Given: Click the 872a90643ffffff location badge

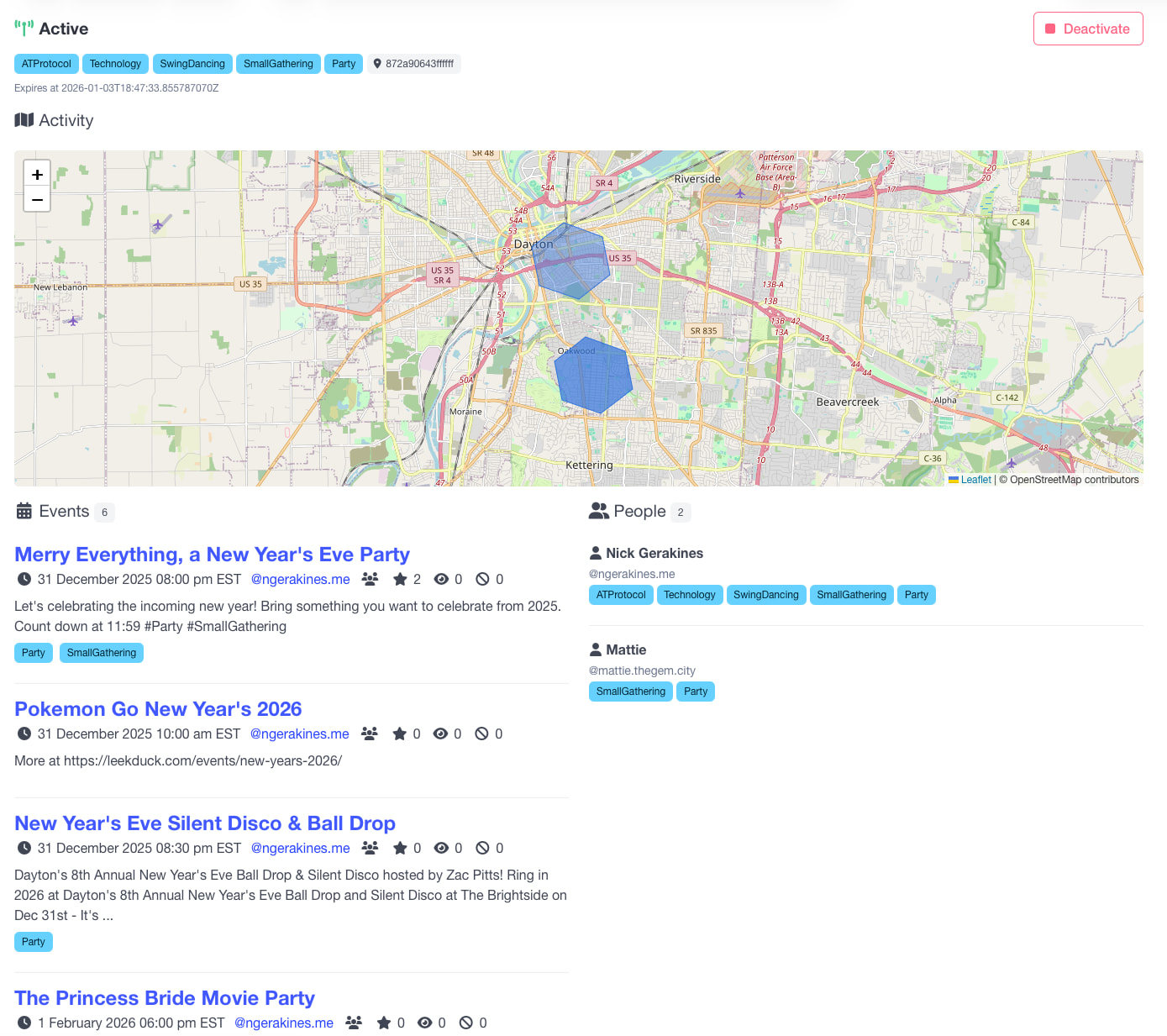Looking at the screenshot, I should click(413, 64).
